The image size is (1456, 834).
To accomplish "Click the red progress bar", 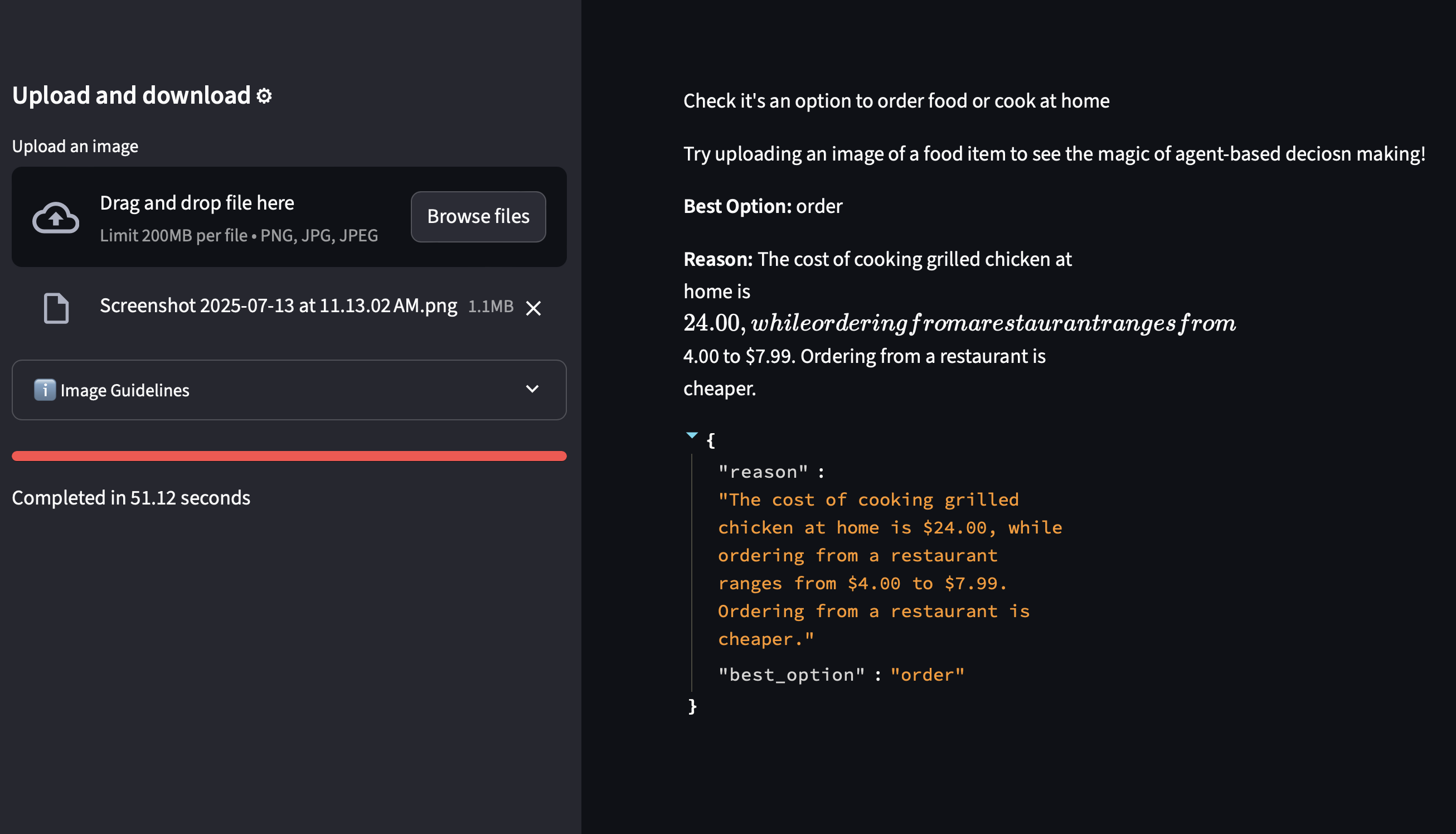I will click(289, 456).
